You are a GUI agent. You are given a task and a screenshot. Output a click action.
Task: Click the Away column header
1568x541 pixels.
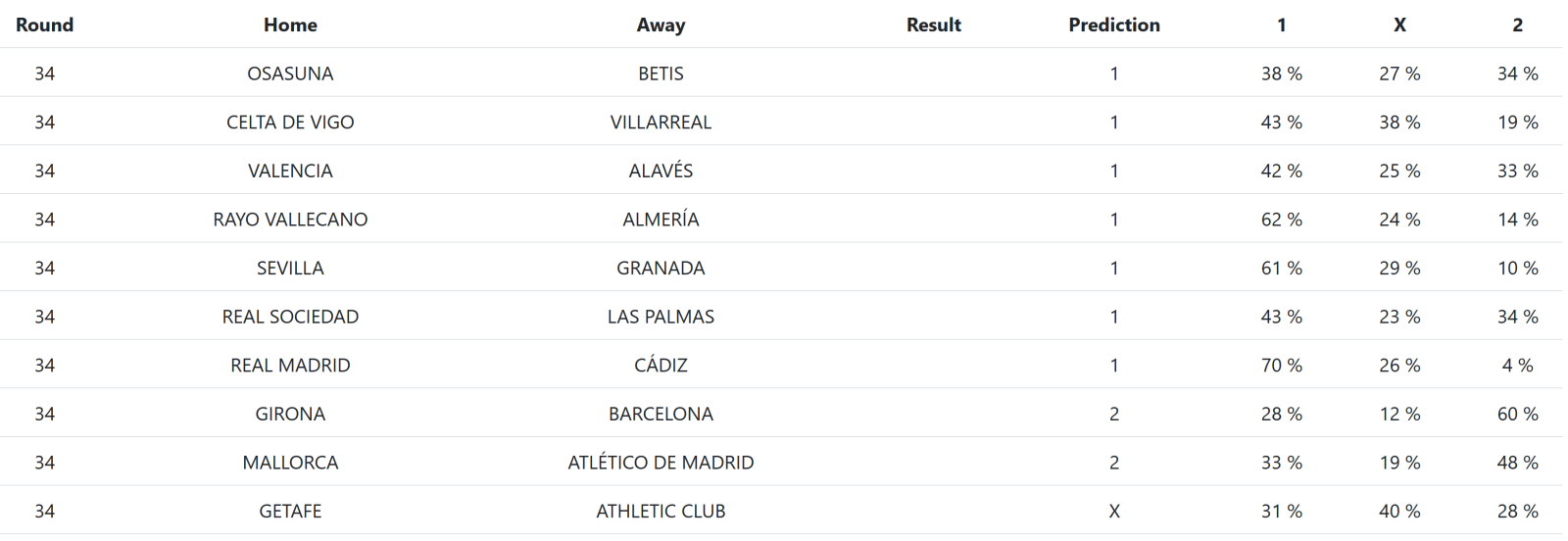[661, 25]
